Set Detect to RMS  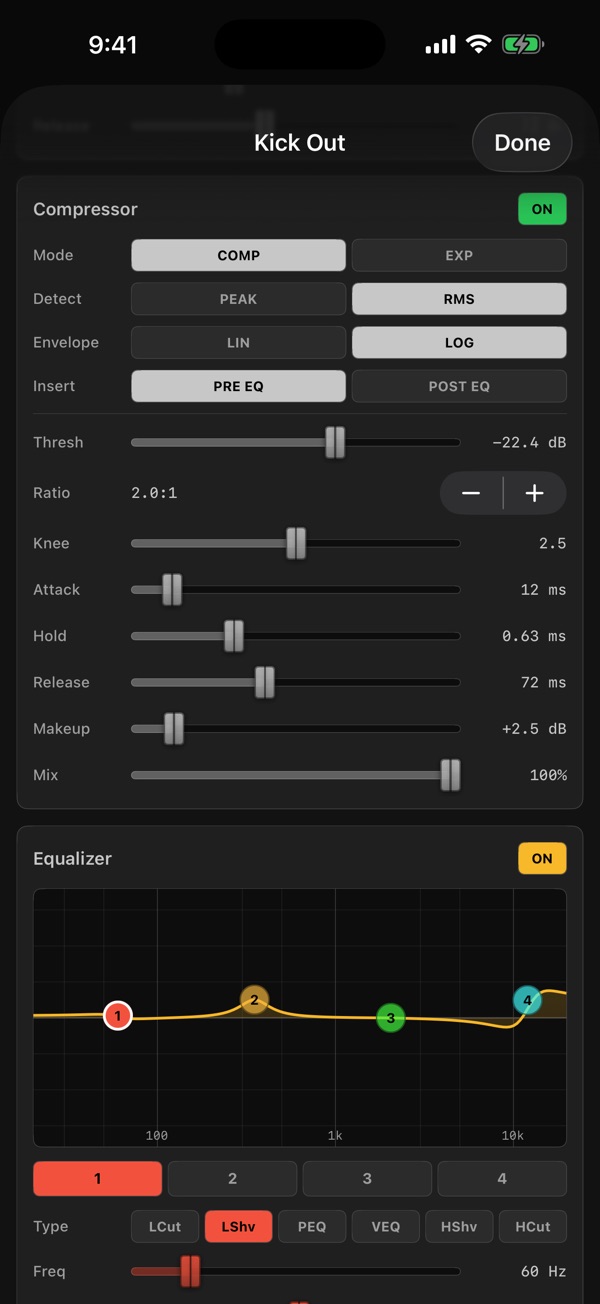[459, 299]
